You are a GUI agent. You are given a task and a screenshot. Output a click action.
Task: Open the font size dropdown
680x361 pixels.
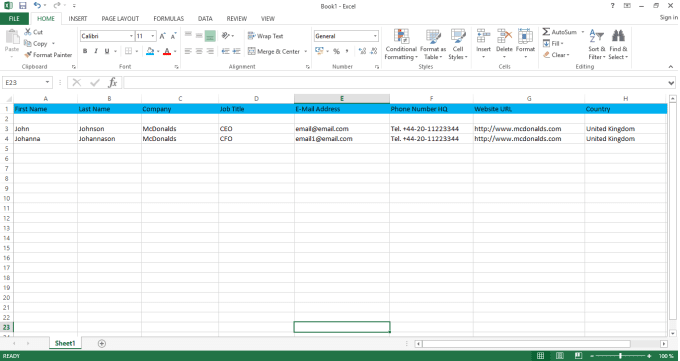pyautogui.click(x=153, y=36)
